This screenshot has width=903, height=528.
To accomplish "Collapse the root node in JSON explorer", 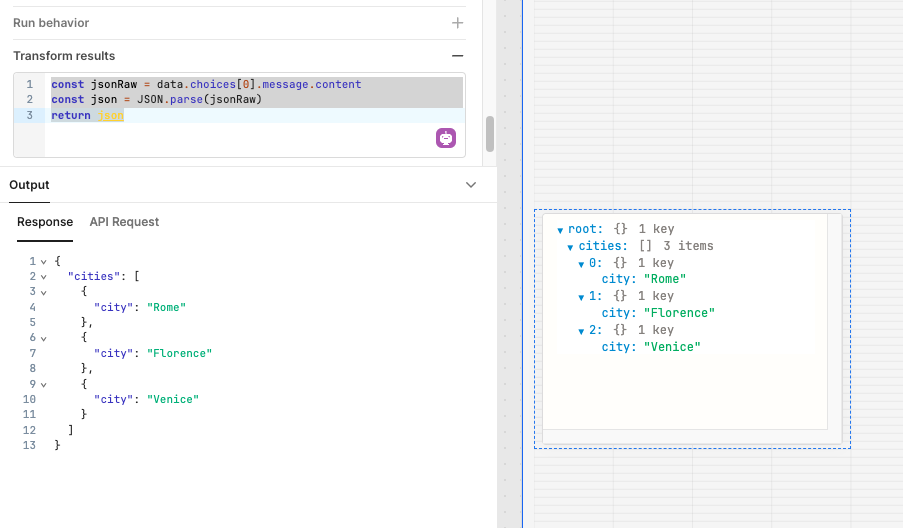I will (x=560, y=230).
